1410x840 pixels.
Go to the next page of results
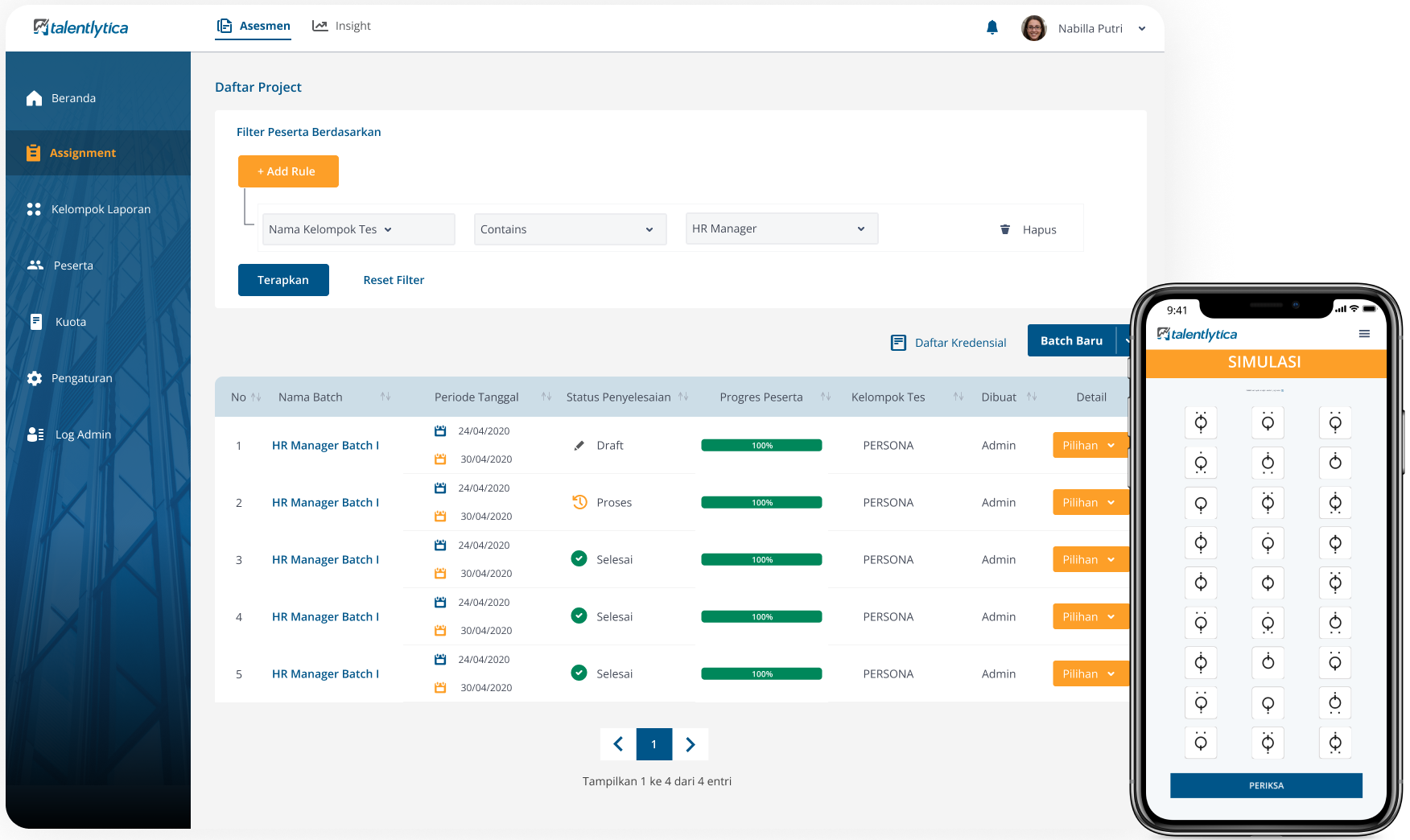tap(691, 744)
